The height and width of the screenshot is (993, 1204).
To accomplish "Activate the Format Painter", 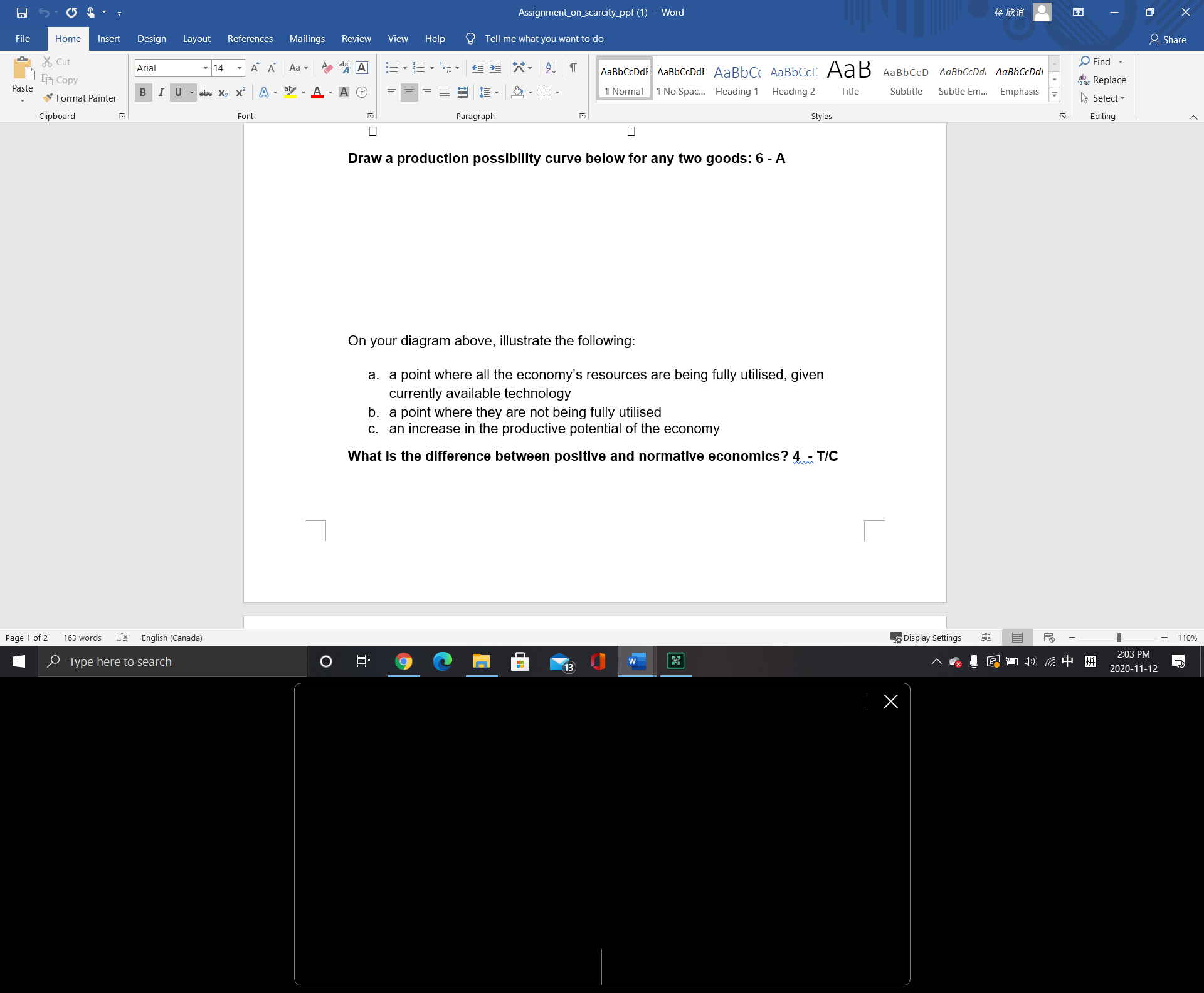I will [x=80, y=98].
